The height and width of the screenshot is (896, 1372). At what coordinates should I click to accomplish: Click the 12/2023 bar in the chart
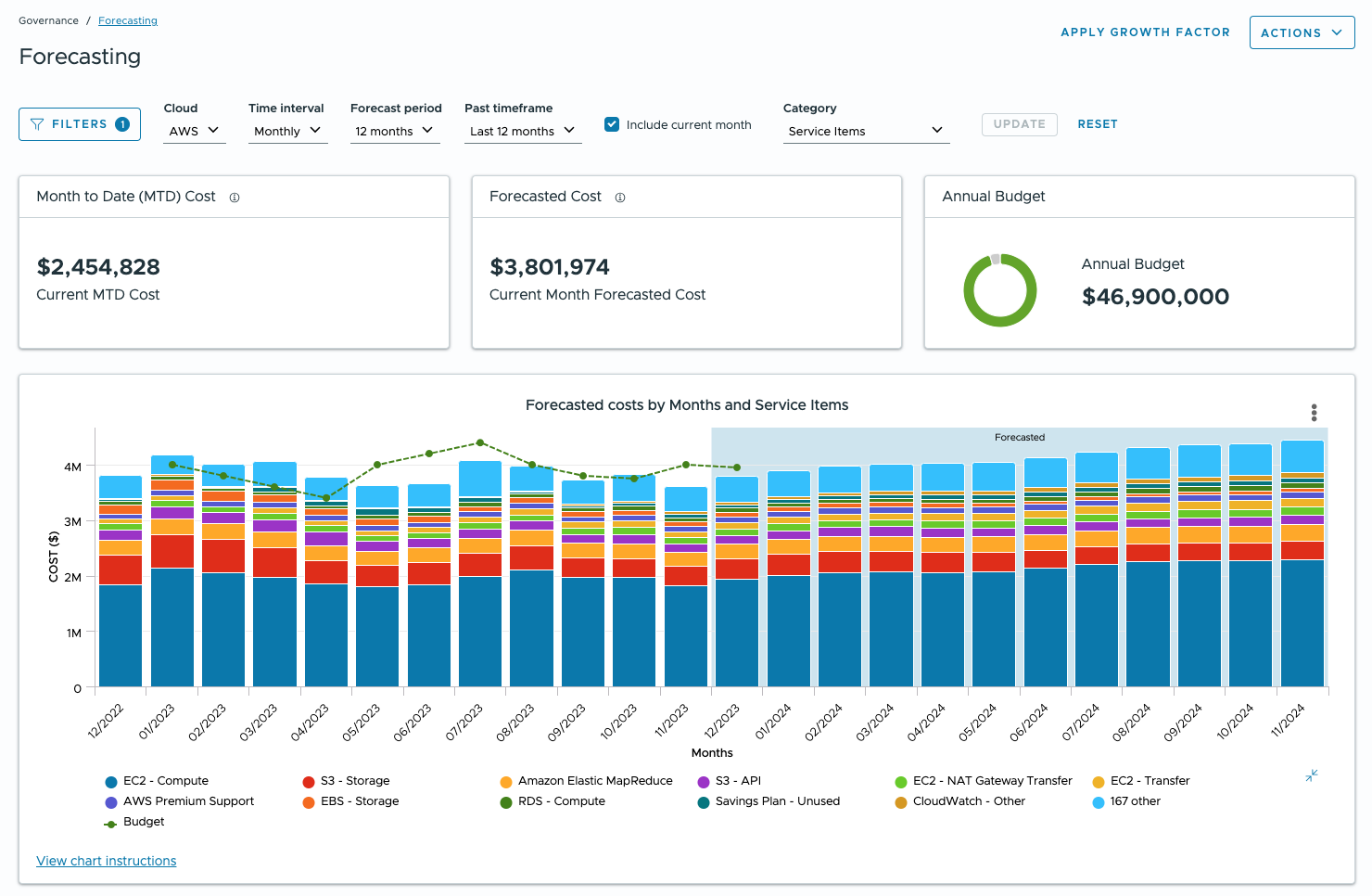pos(737,582)
